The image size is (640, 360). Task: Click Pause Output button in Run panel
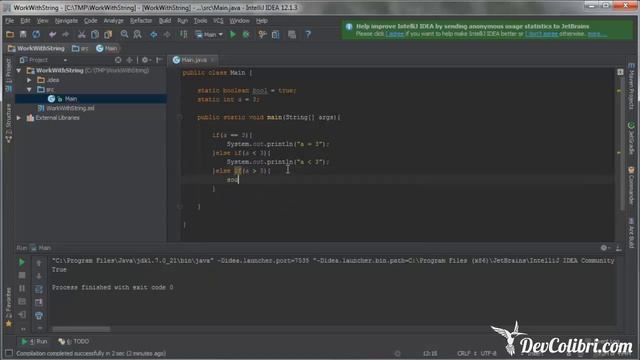coord(22,289)
